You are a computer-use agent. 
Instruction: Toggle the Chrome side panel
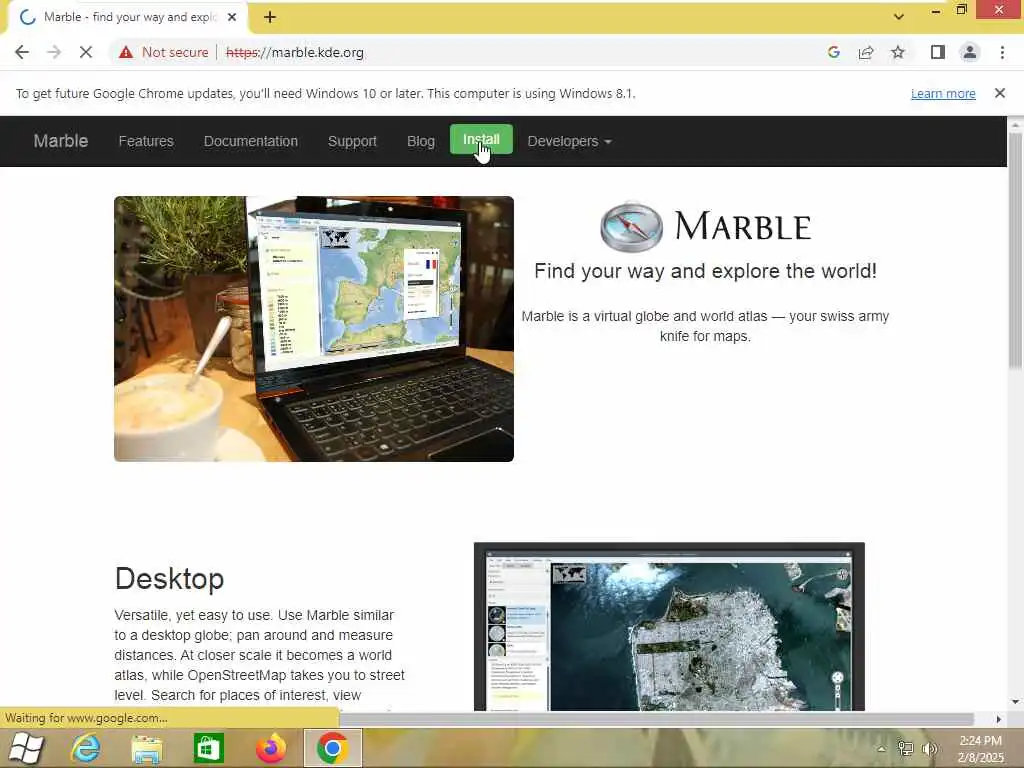click(x=938, y=52)
